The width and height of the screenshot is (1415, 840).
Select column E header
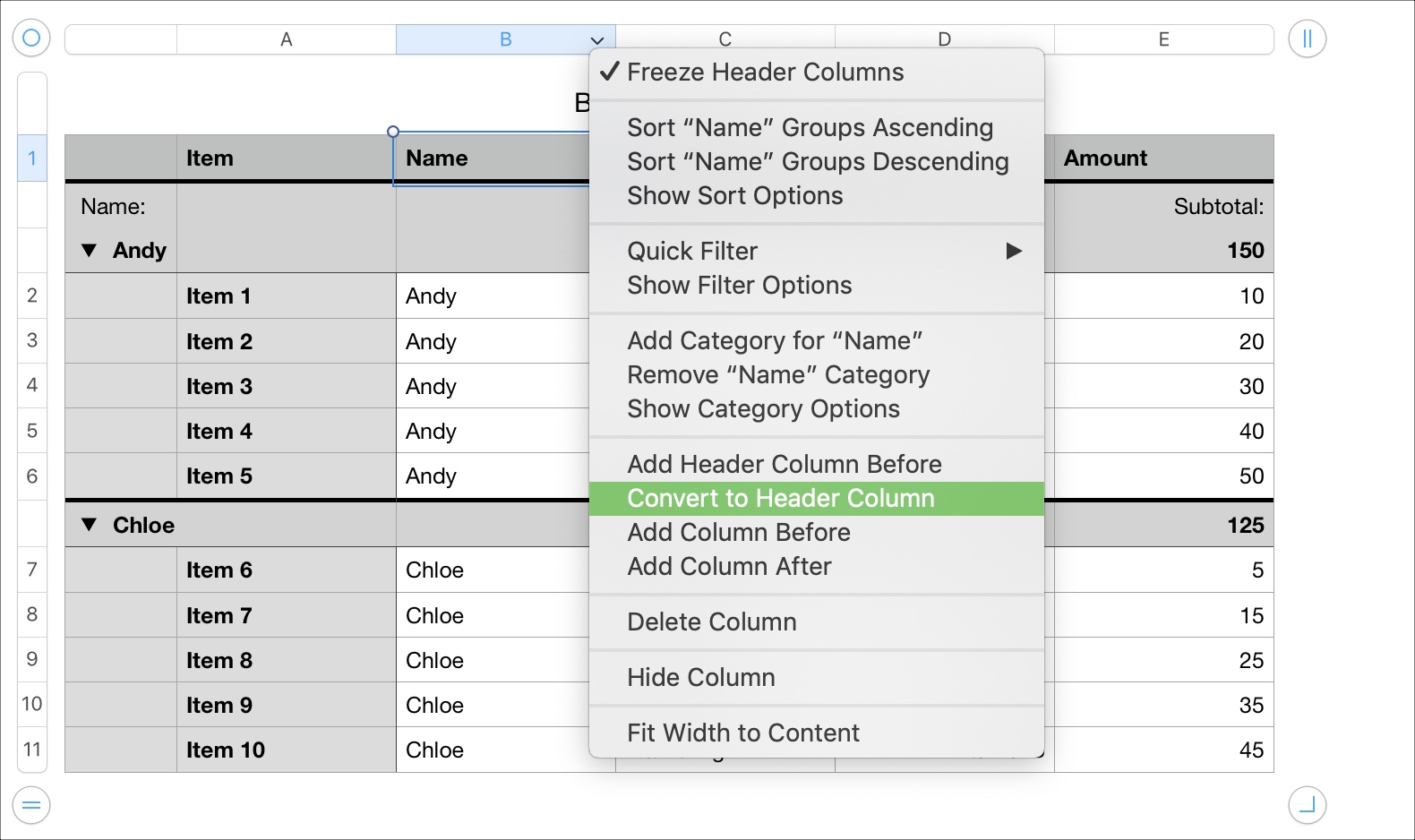coord(1164,39)
